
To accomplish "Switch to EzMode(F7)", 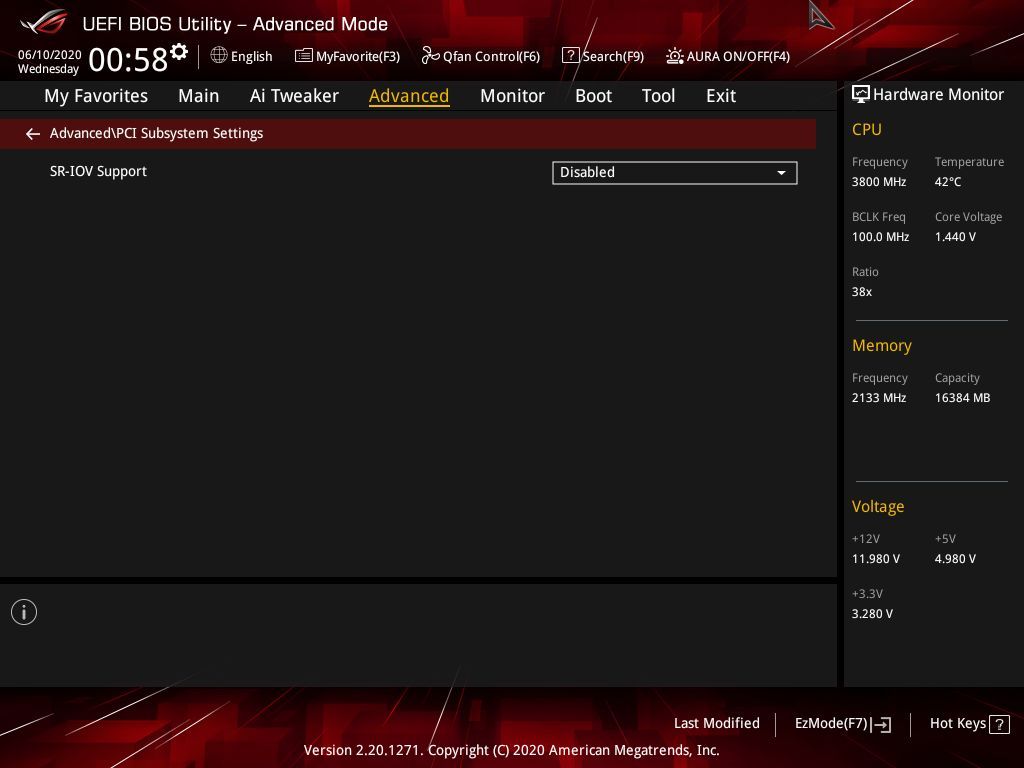I will [842, 724].
